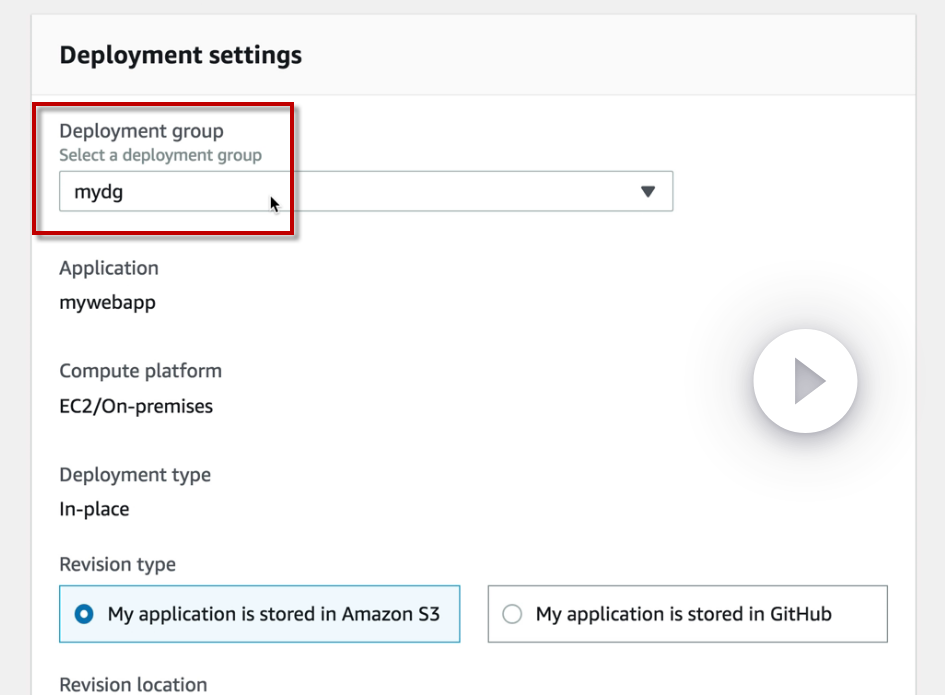This screenshot has height=695, width=945.
Task: Click 'My application is stored in GitHub' label text
Action: [x=683, y=614]
